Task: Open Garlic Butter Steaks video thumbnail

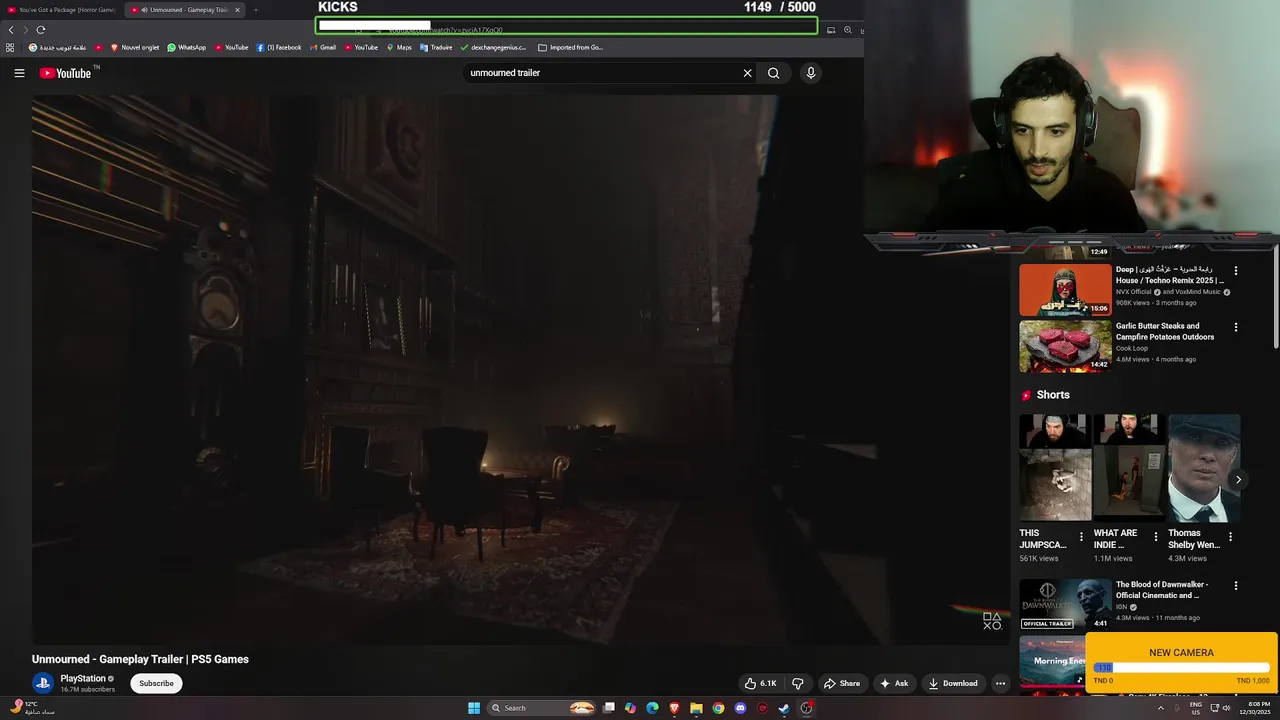Action: click(x=1065, y=346)
